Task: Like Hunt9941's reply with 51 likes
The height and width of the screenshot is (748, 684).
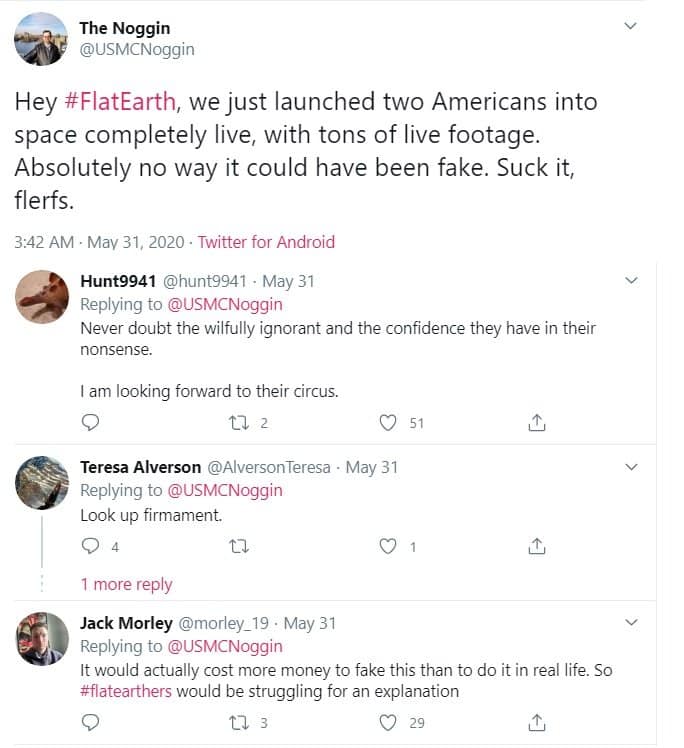Action: [x=389, y=423]
